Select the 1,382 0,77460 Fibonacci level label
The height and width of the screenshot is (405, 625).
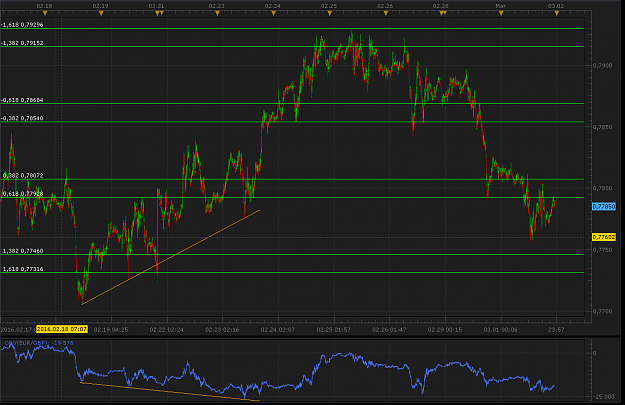tap(23, 251)
